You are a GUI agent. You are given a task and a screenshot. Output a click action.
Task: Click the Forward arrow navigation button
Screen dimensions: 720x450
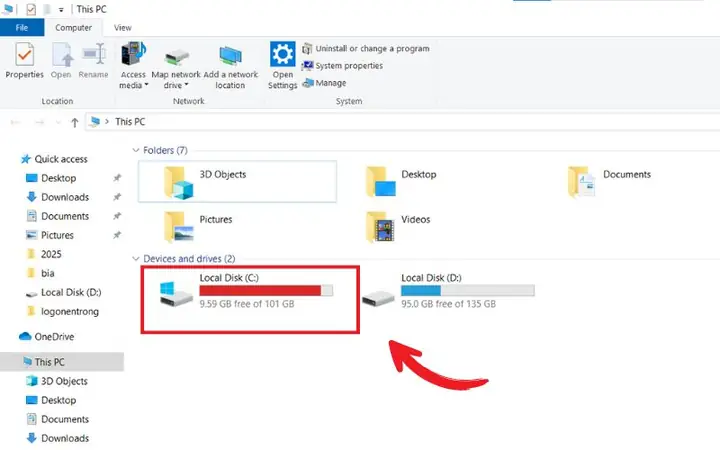point(39,122)
